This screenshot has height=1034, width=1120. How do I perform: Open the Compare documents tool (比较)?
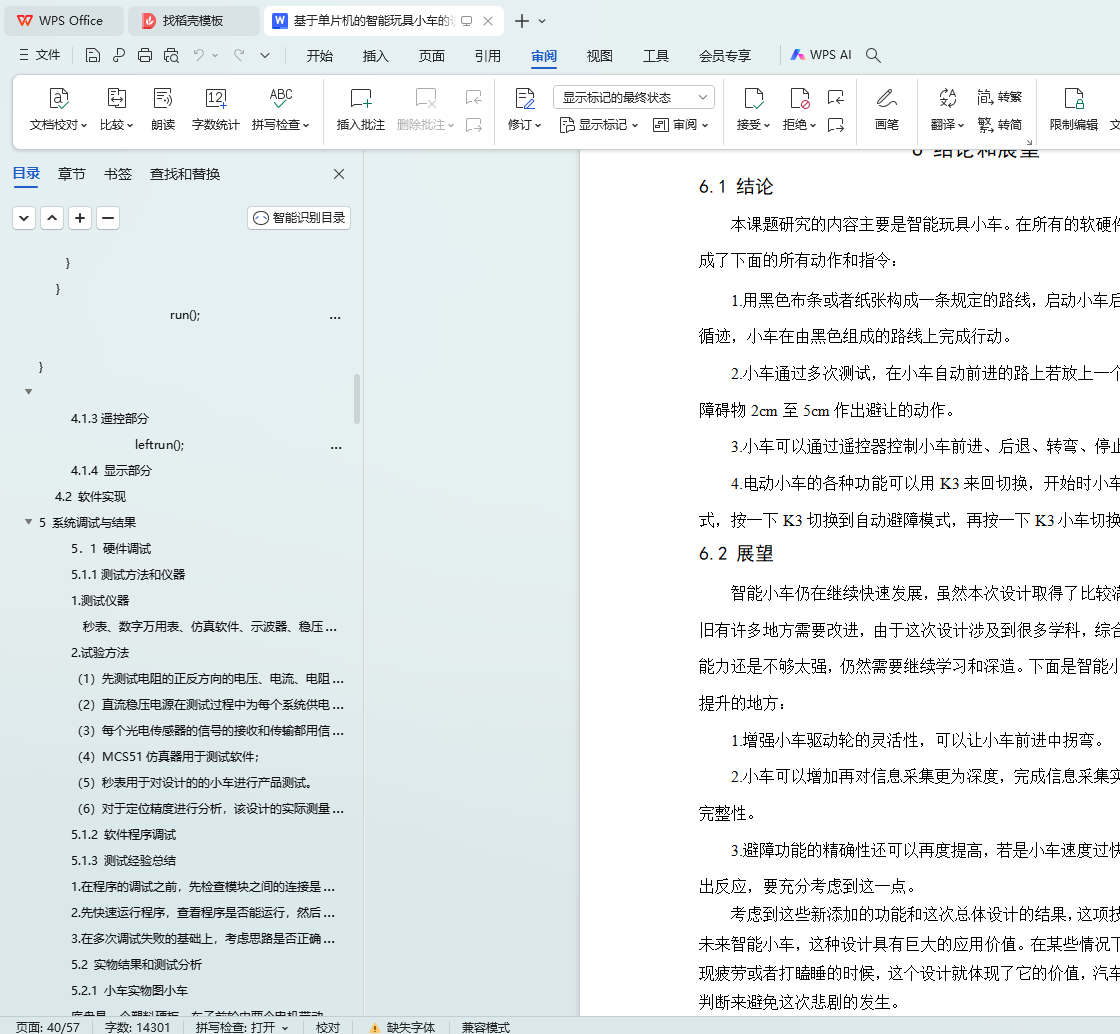(116, 109)
